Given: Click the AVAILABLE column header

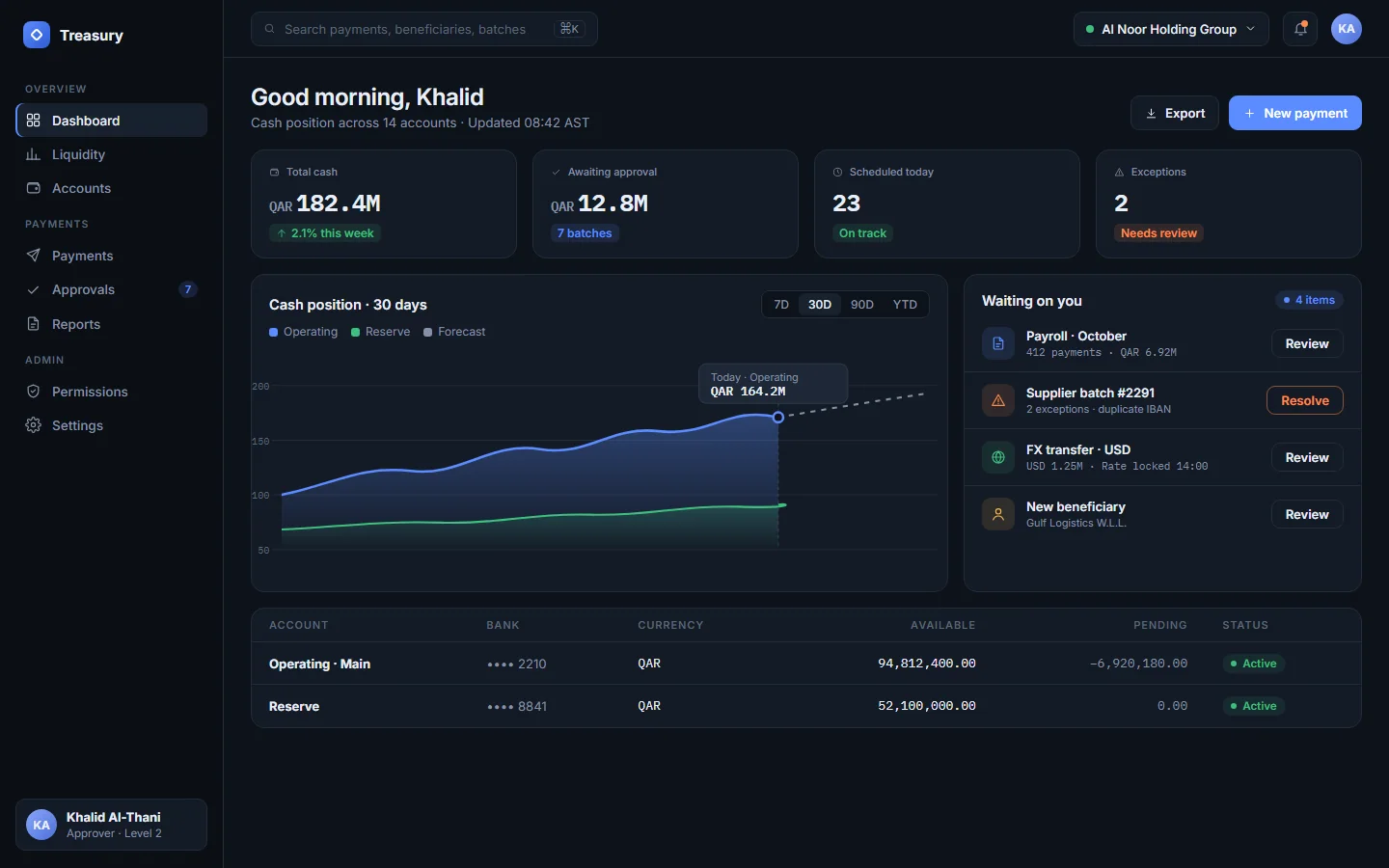Looking at the screenshot, I should click(x=943, y=625).
